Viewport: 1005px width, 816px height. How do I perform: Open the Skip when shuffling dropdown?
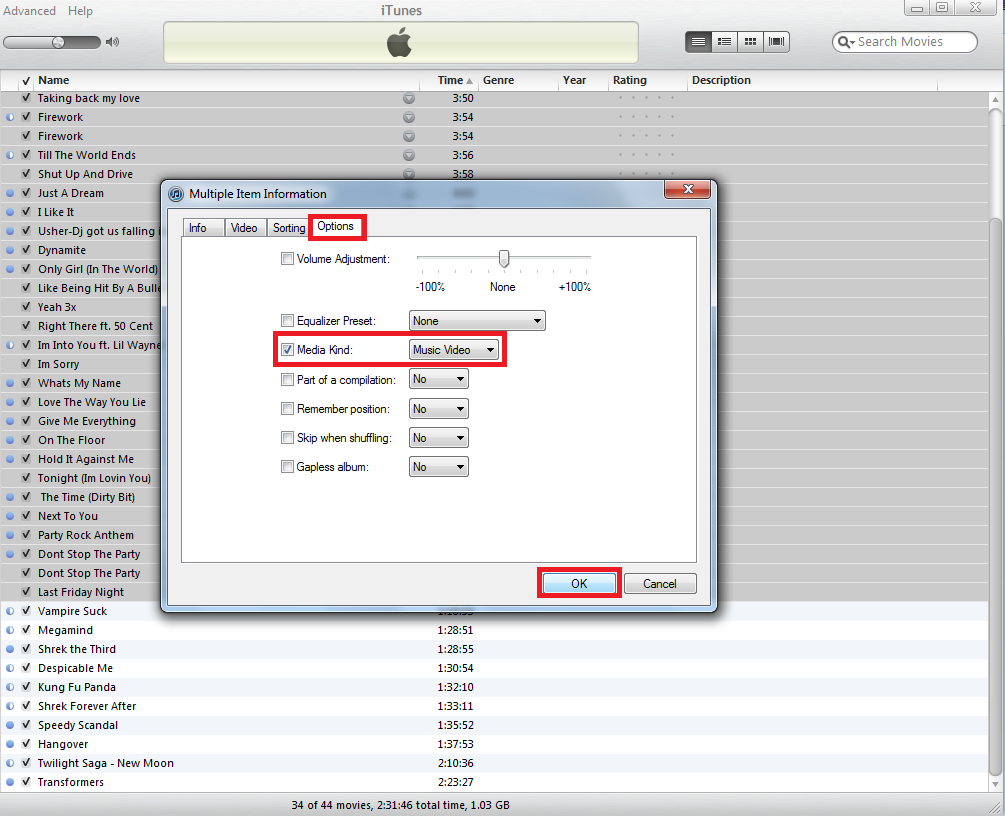pyautogui.click(x=438, y=438)
